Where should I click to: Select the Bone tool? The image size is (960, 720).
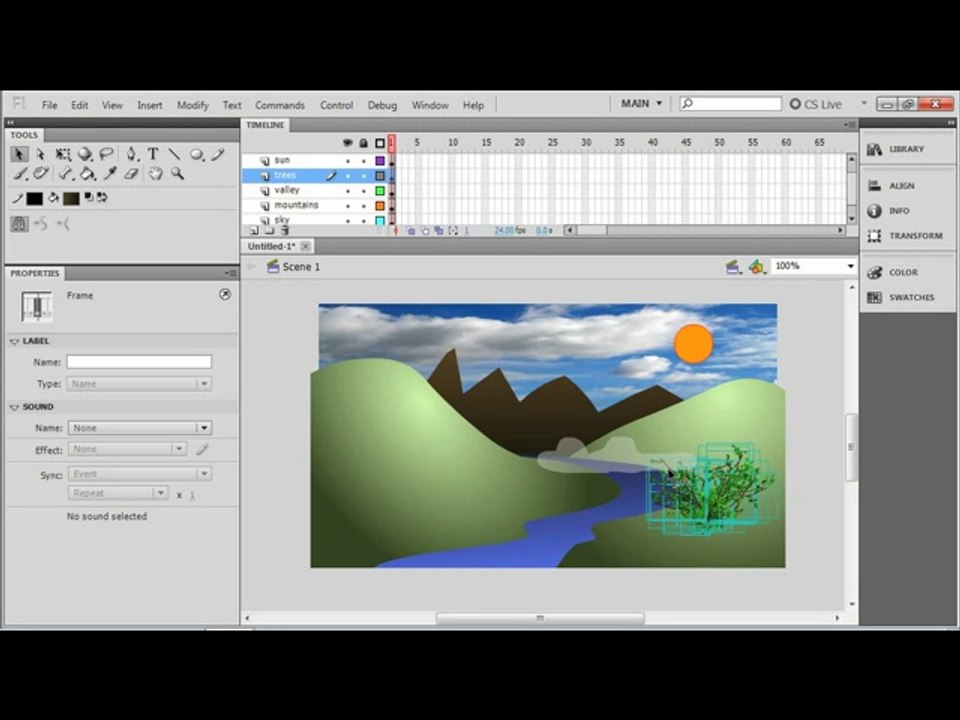click(x=66, y=174)
